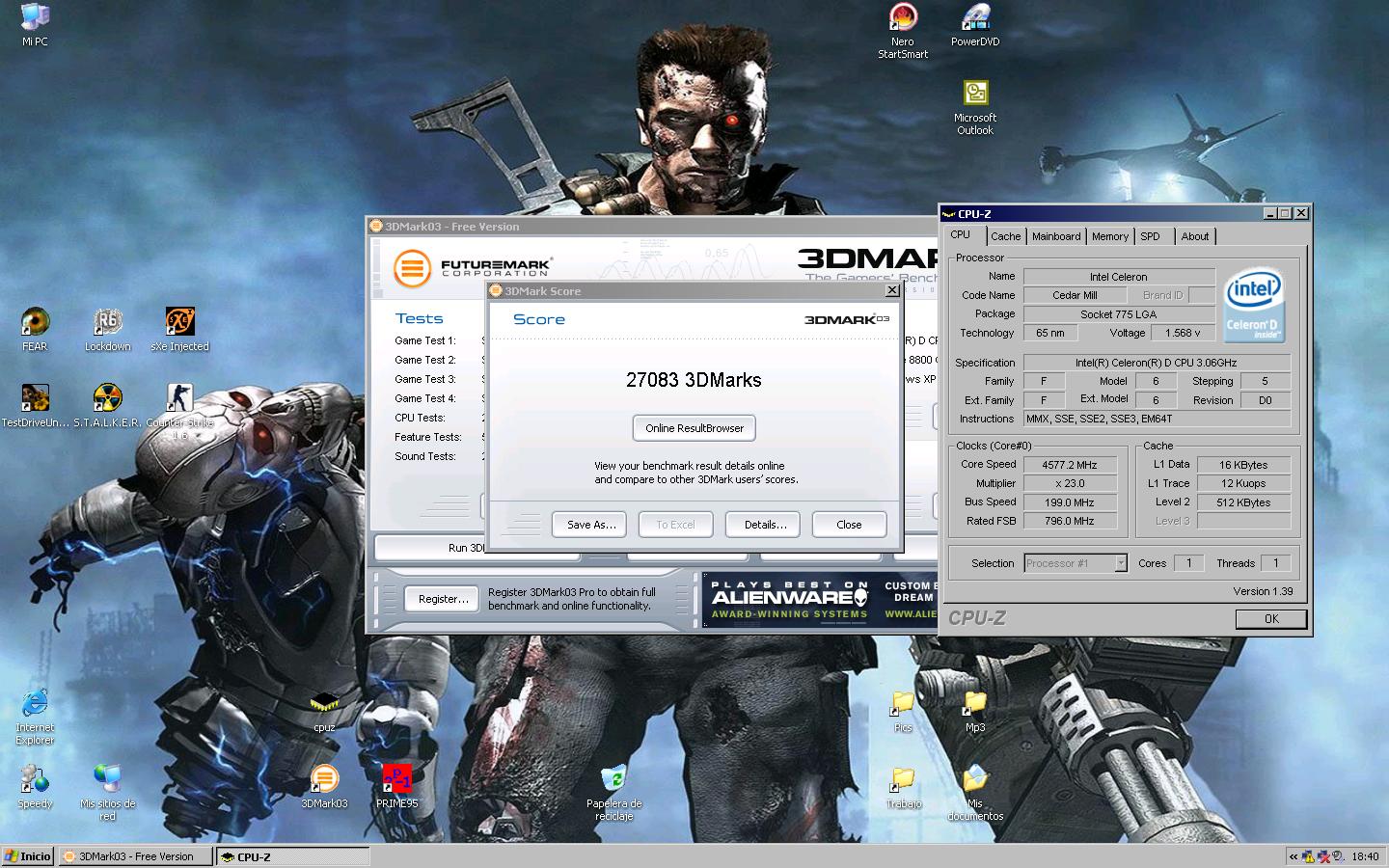Open the Processor selection dropdown in CPU-Z
The width and height of the screenshot is (1389, 868).
coord(1076,563)
